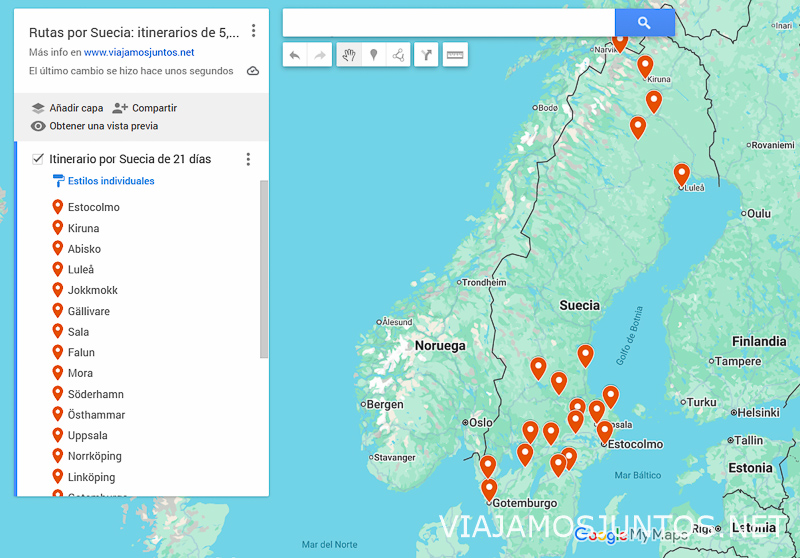Image resolution: width=800 pixels, height=558 pixels.
Task: Click the blue search button
Action: click(644, 22)
